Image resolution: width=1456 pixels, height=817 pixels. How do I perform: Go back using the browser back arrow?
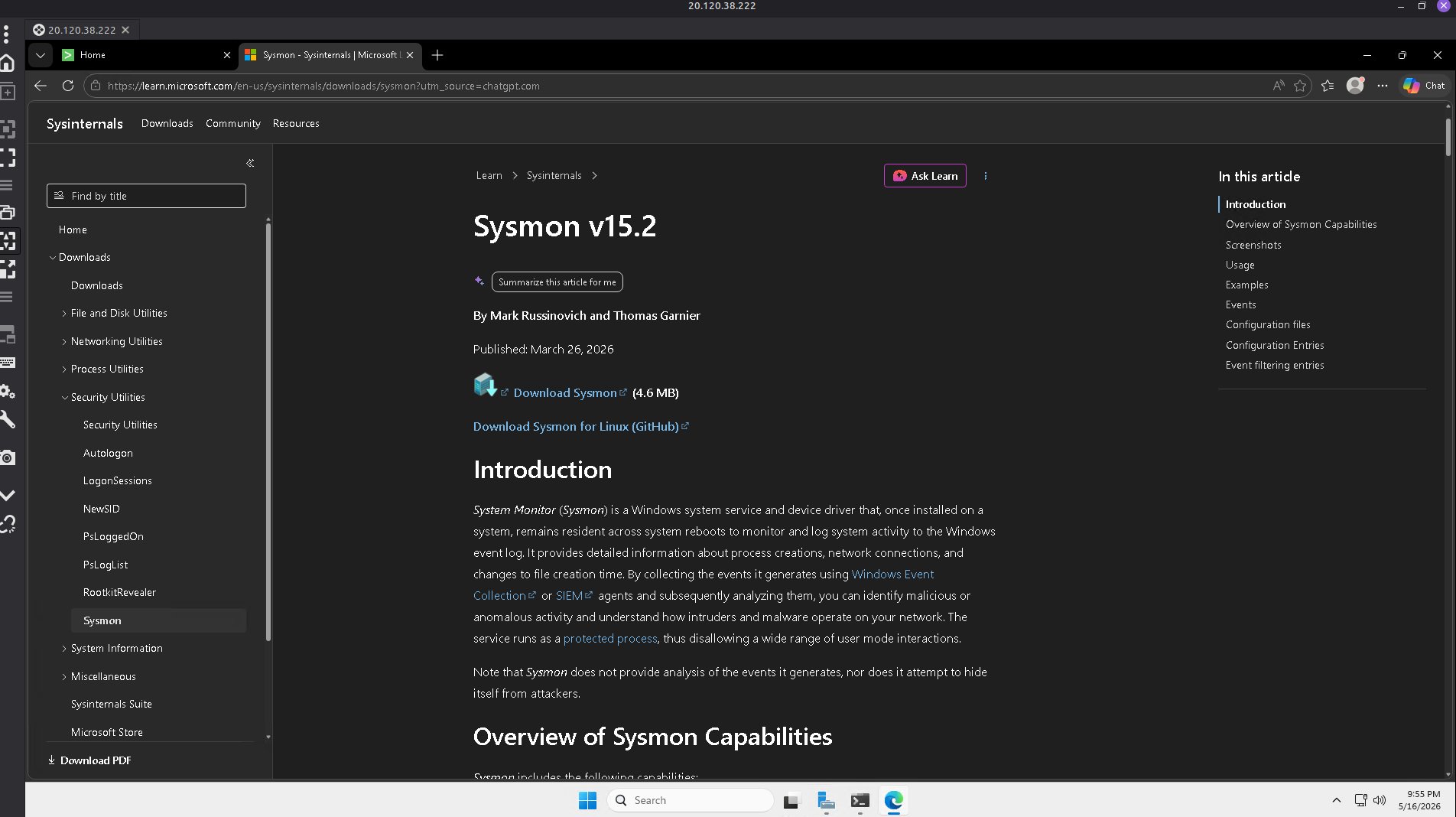tap(41, 86)
